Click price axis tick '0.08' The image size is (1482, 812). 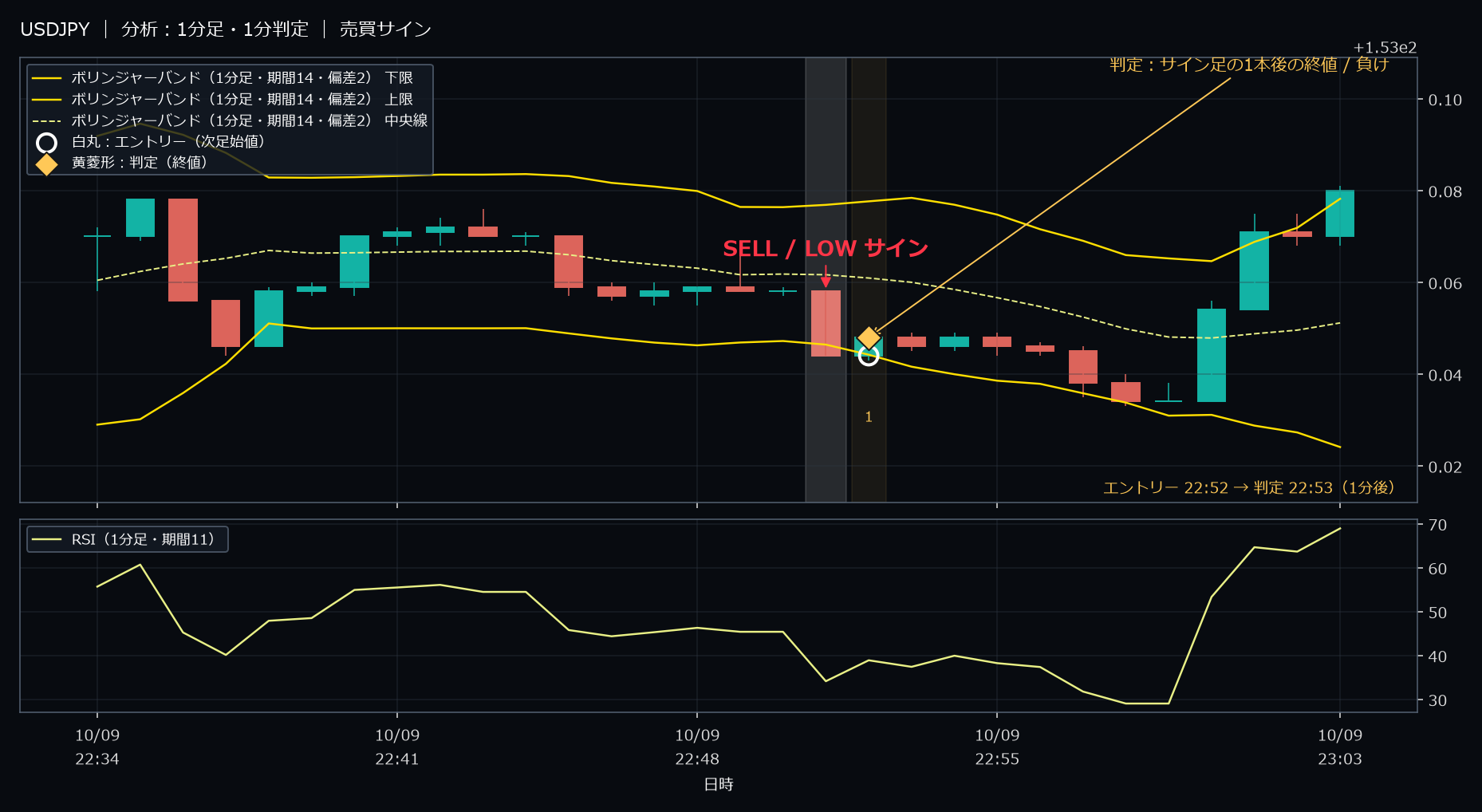pyautogui.click(x=1445, y=191)
